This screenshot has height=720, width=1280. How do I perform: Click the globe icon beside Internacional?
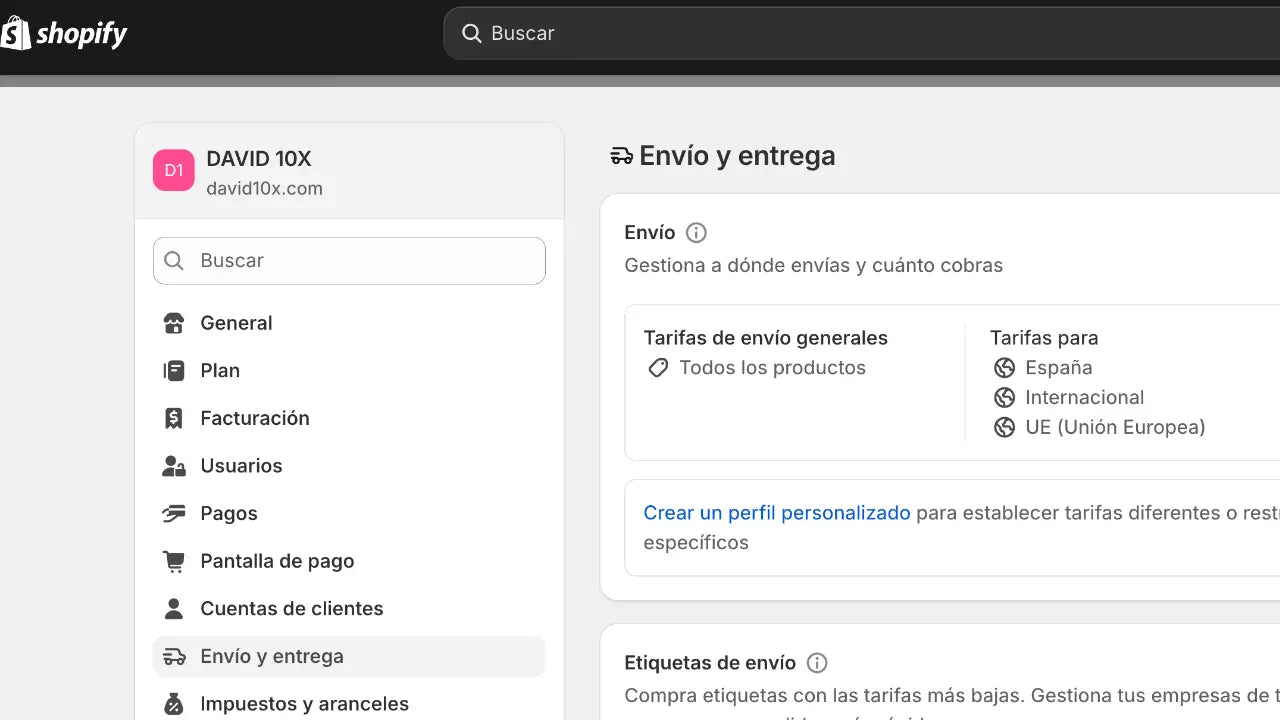point(1004,397)
